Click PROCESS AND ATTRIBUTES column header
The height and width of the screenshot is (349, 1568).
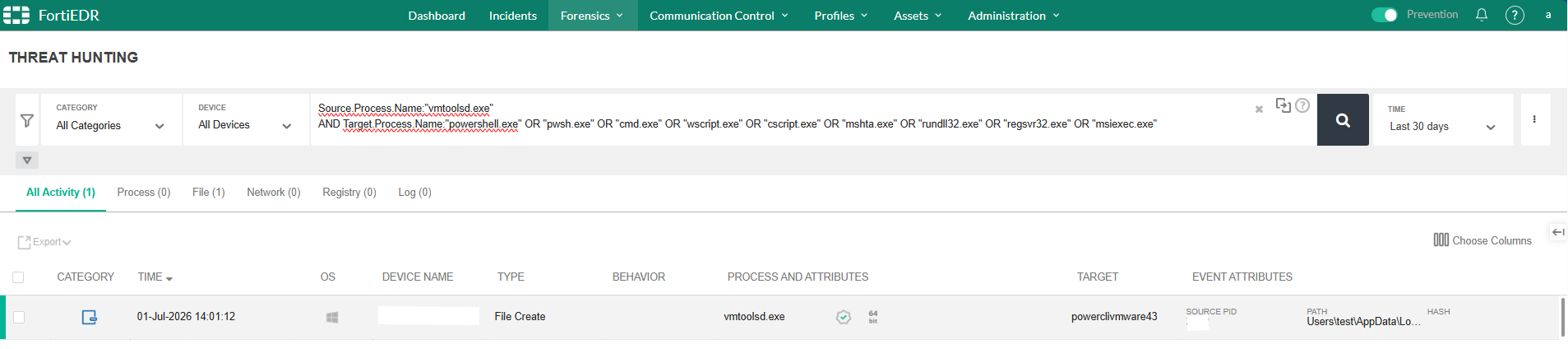click(x=798, y=277)
